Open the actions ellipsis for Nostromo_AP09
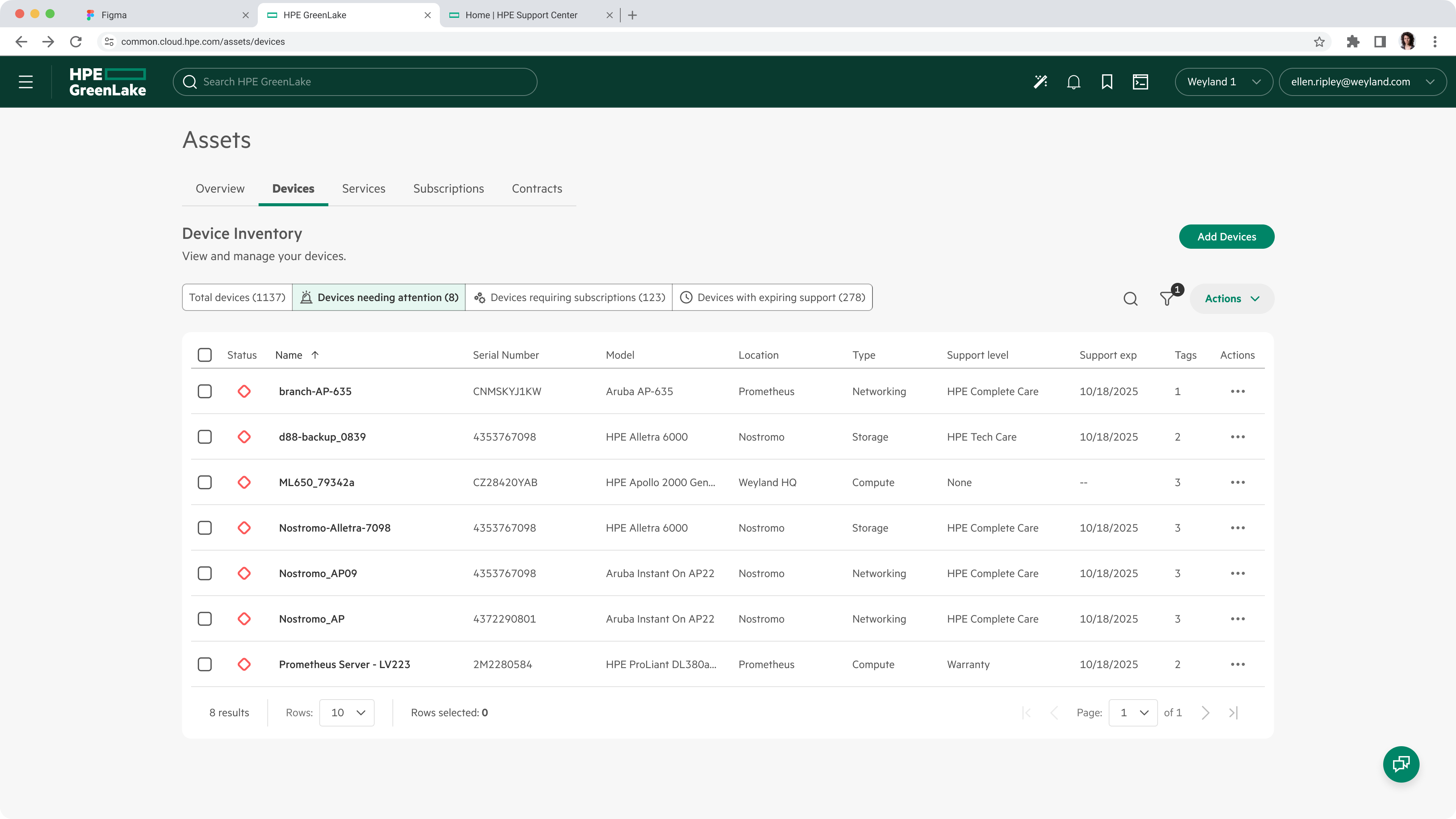The width and height of the screenshot is (1456, 819). pos(1238,573)
